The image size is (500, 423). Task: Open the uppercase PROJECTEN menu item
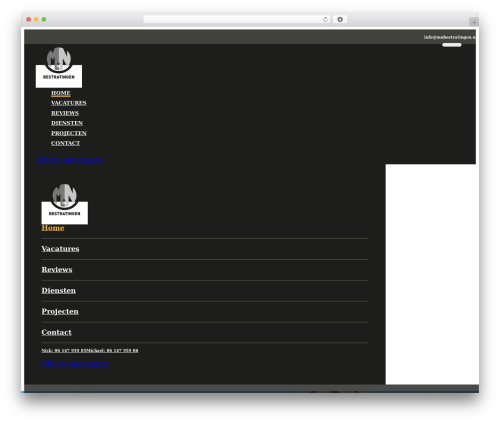point(69,133)
